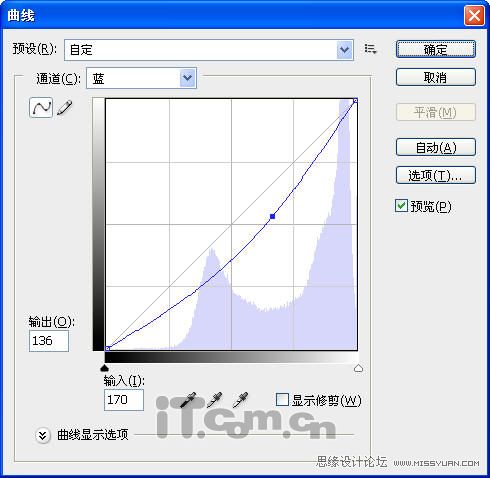Image resolution: width=490 pixels, height=478 pixels.
Task: Select the top-right curve endpoint
Action: coord(355,100)
